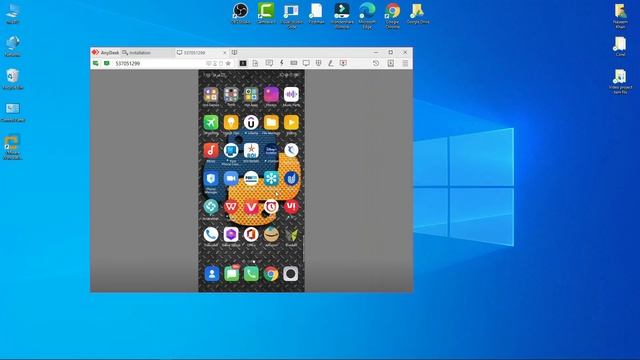Image resolution: width=640 pixels, height=360 pixels.
Task: Open the Control Panel desktop shortcut
Action: 13,112
